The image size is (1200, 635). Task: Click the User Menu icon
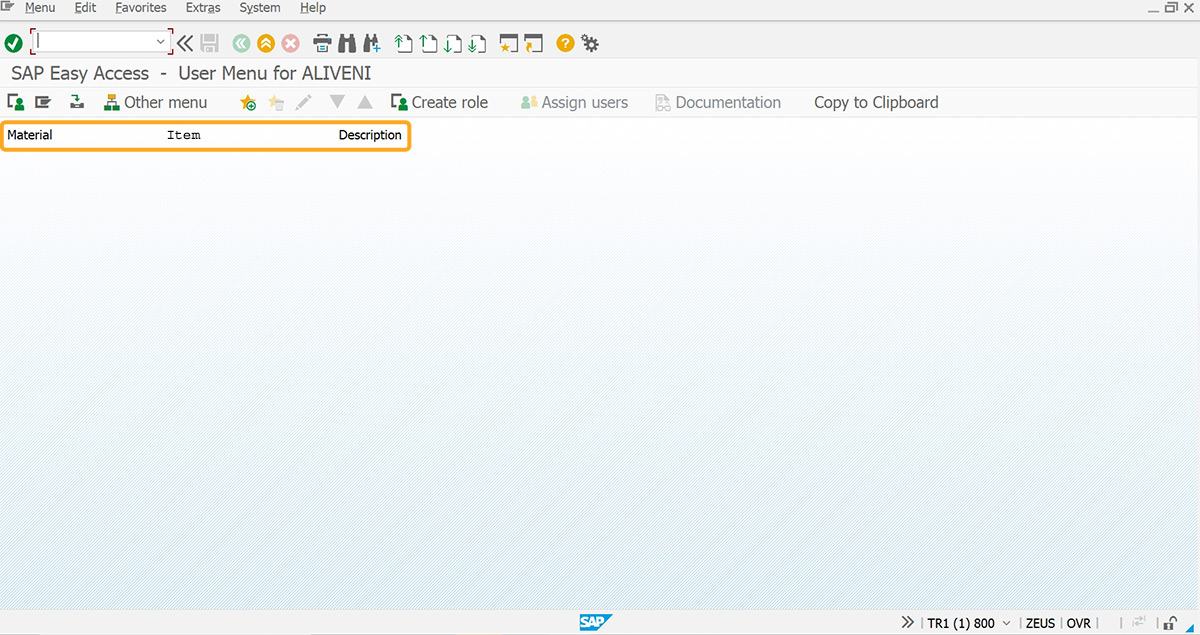point(16,102)
